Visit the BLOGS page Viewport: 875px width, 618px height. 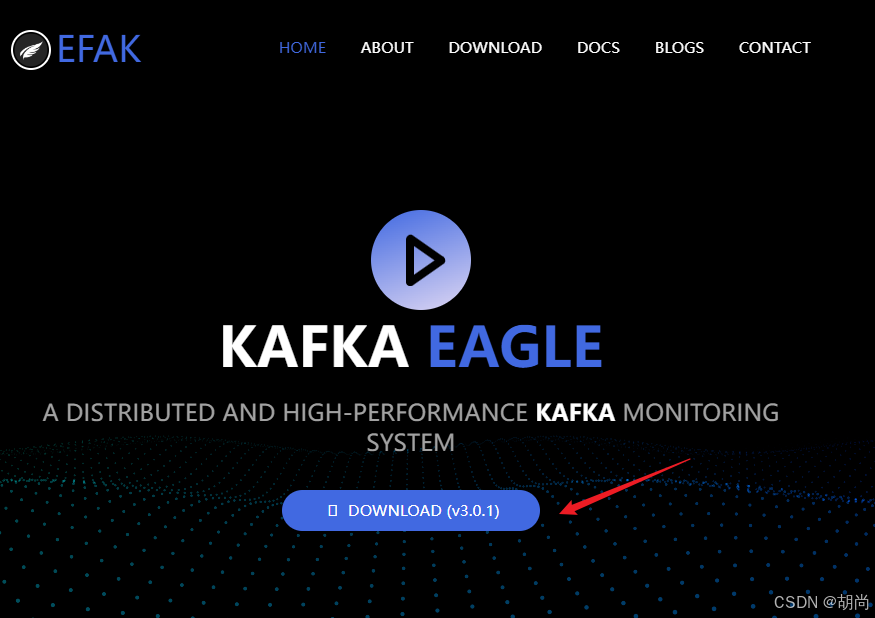point(679,48)
